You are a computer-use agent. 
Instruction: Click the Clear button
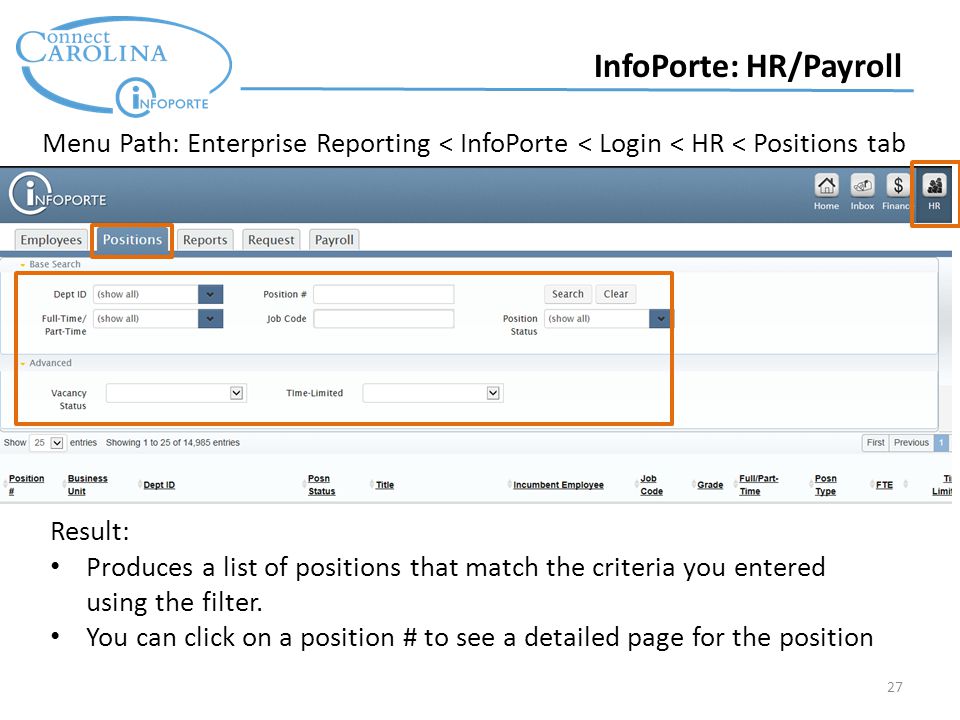[616, 294]
